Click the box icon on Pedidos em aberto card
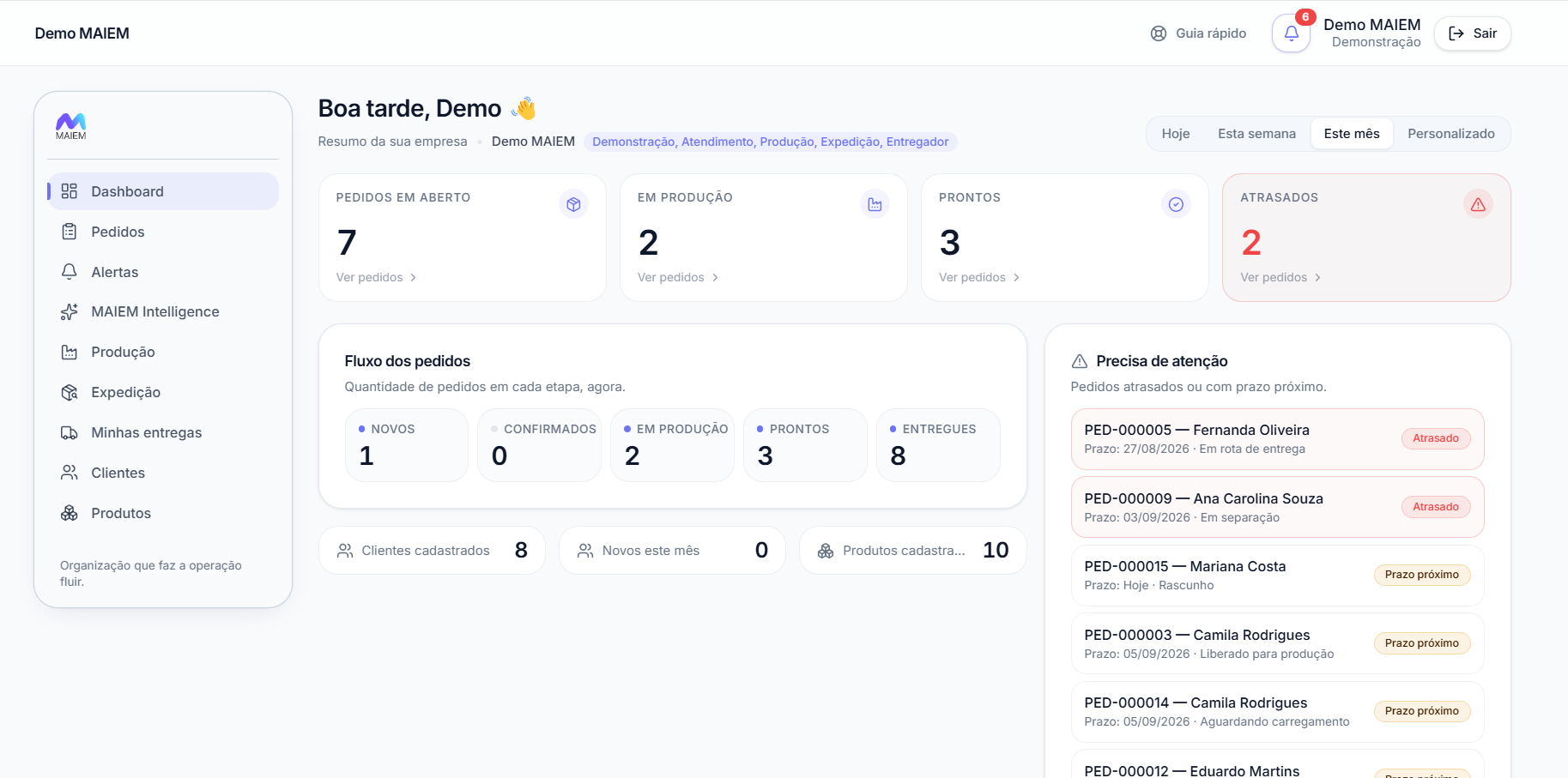Image resolution: width=1568 pixels, height=778 pixels. (x=573, y=204)
